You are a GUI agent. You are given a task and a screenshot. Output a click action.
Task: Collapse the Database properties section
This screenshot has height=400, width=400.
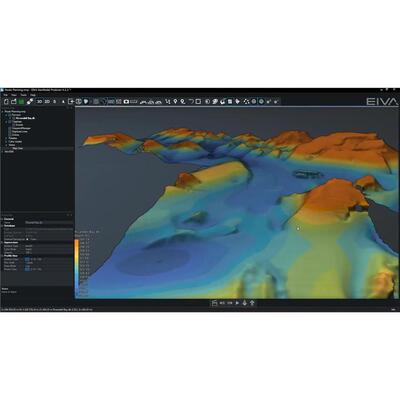(2, 226)
